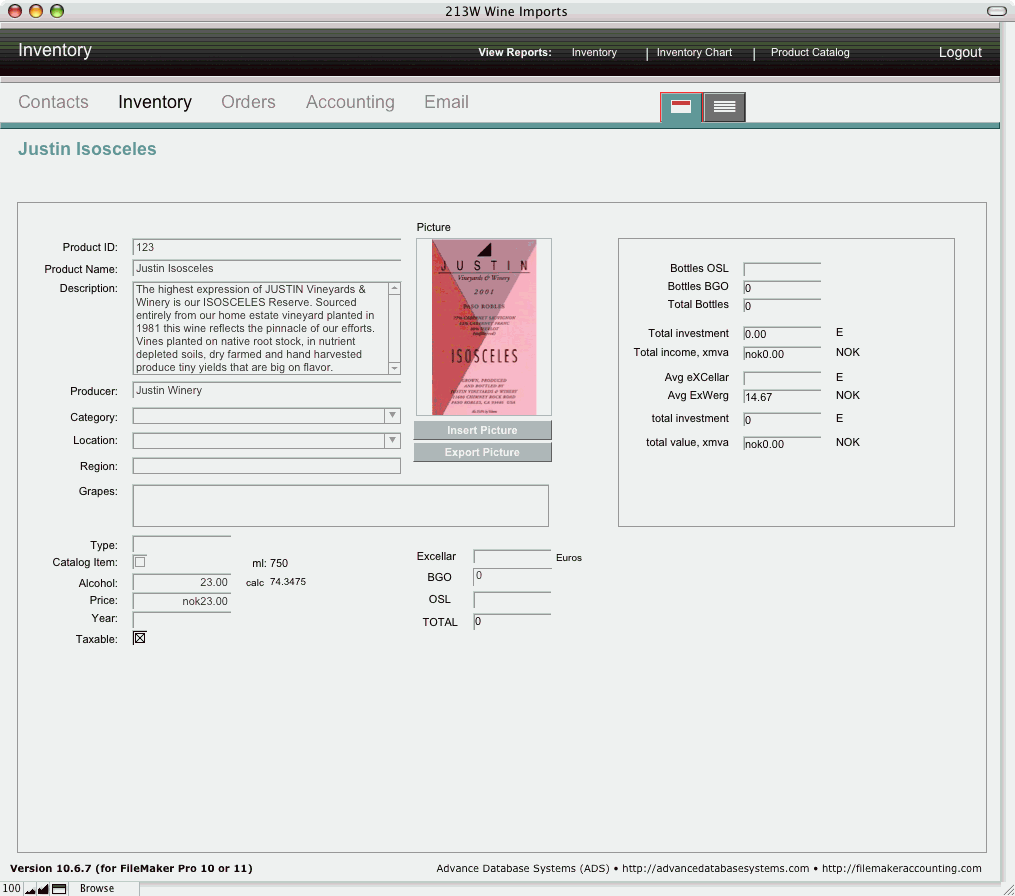Image resolution: width=1015 pixels, height=896 pixels.
Task: Click the Insert Picture button
Action: click(482, 431)
